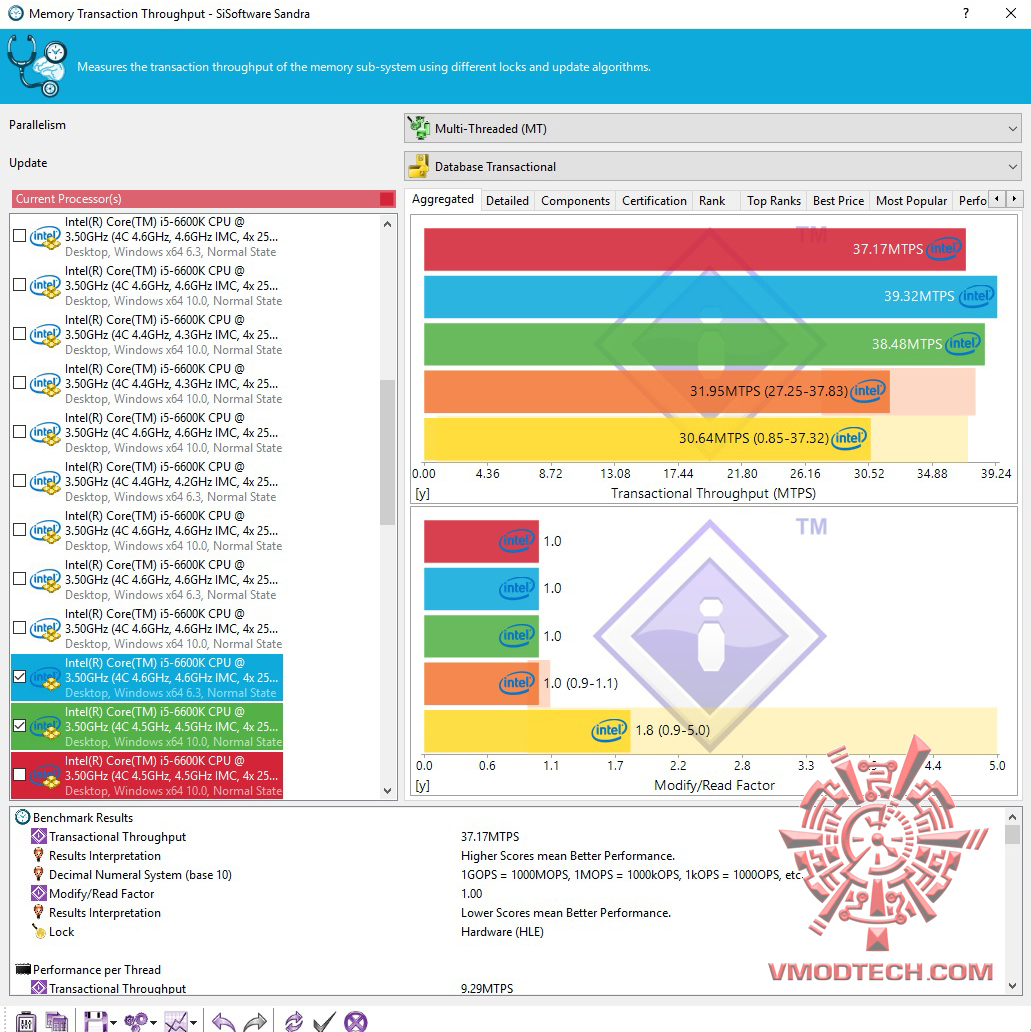Click the tab strip scroll-right arrow
The height and width of the screenshot is (1032, 1031).
click(1015, 199)
